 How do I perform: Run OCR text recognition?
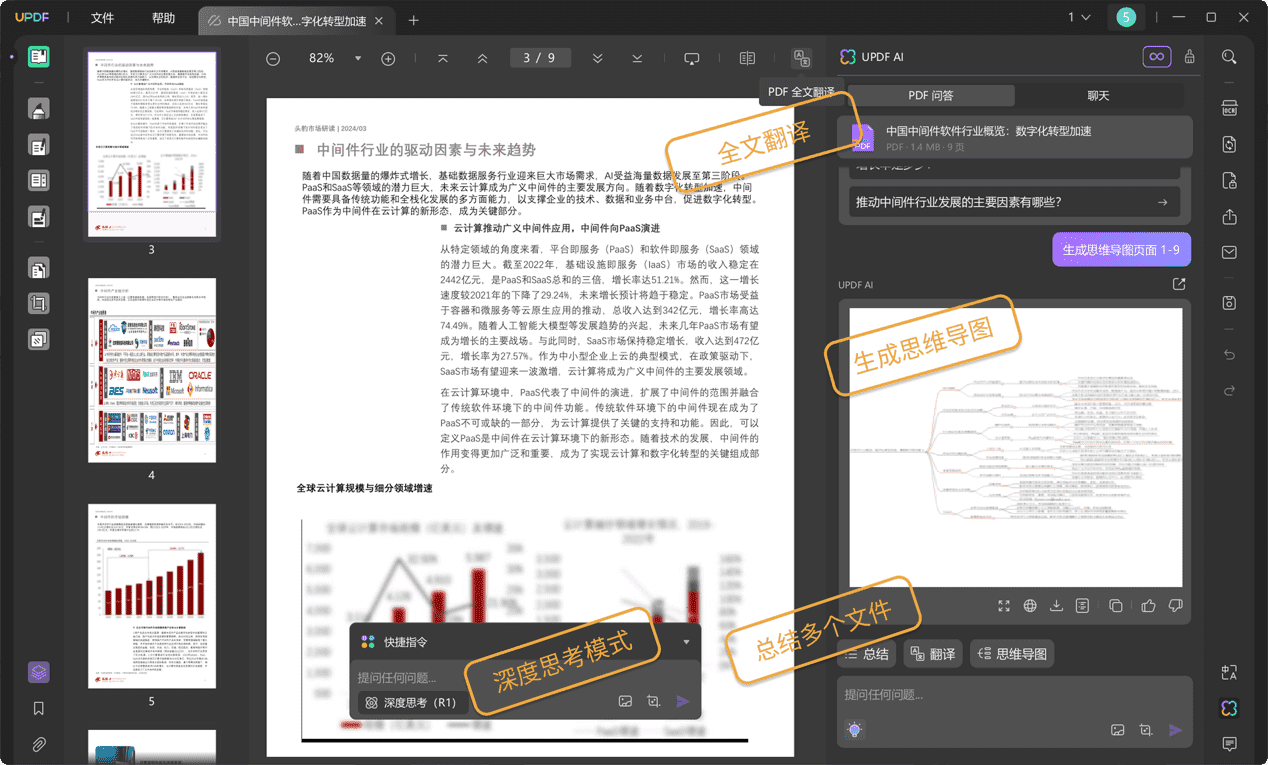click(x=1230, y=108)
